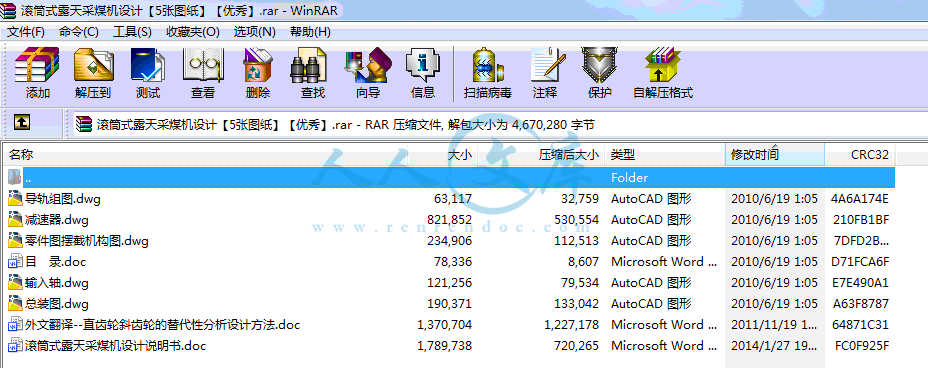Run the 测试 (Test) archive icon

148,73
